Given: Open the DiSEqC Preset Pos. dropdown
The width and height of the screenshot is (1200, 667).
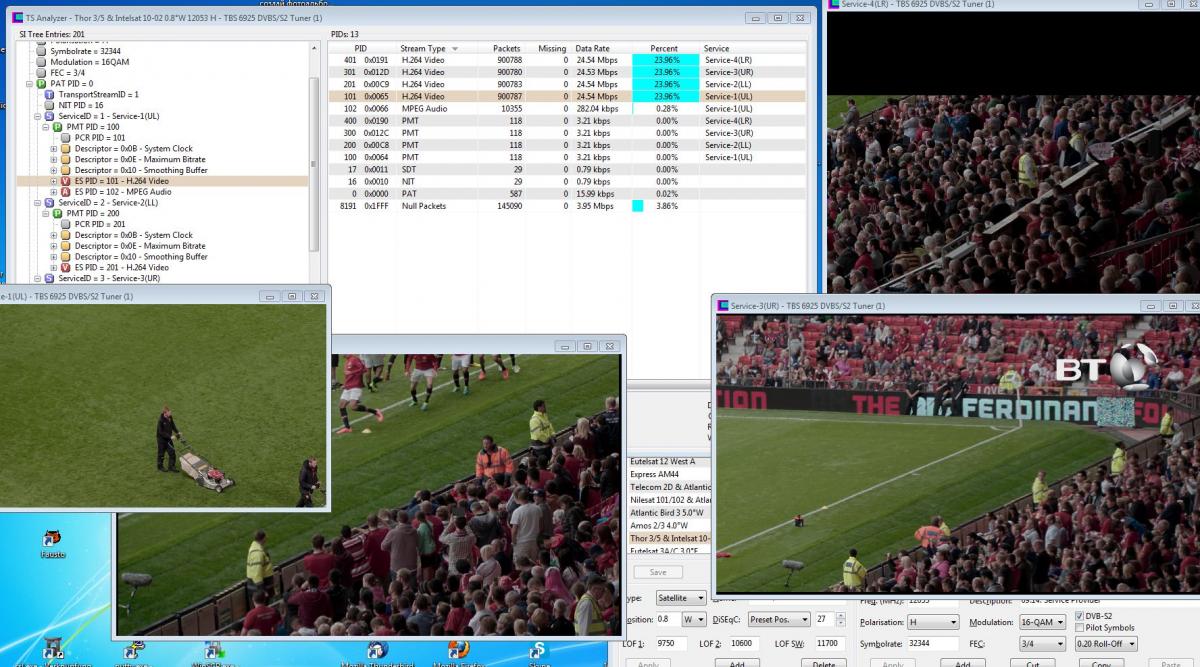Looking at the screenshot, I should [x=777, y=620].
